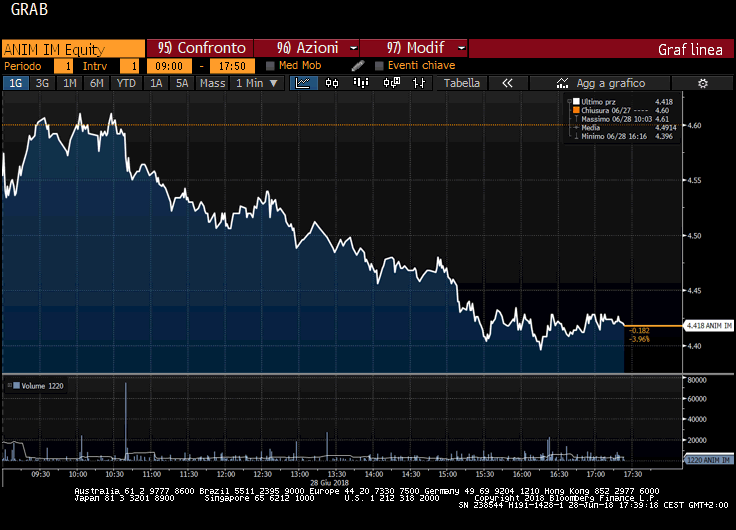Select the YTD range tab

coord(126,83)
